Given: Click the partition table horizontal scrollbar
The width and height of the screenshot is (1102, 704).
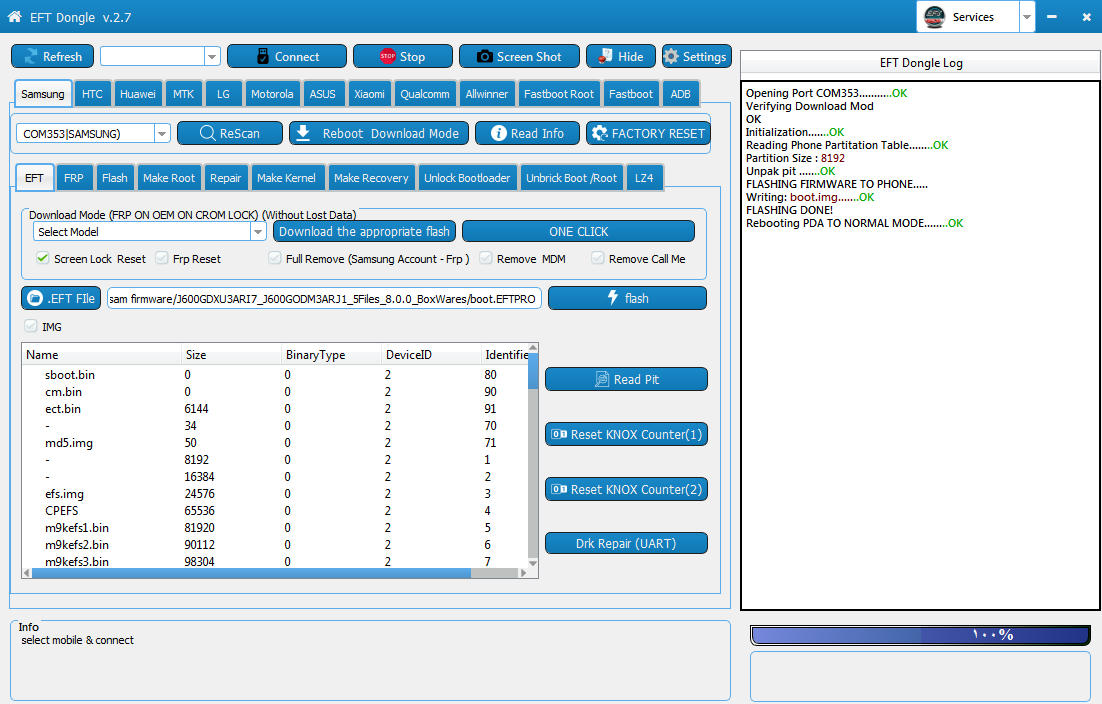Looking at the screenshot, I should (x=251, y=573).
